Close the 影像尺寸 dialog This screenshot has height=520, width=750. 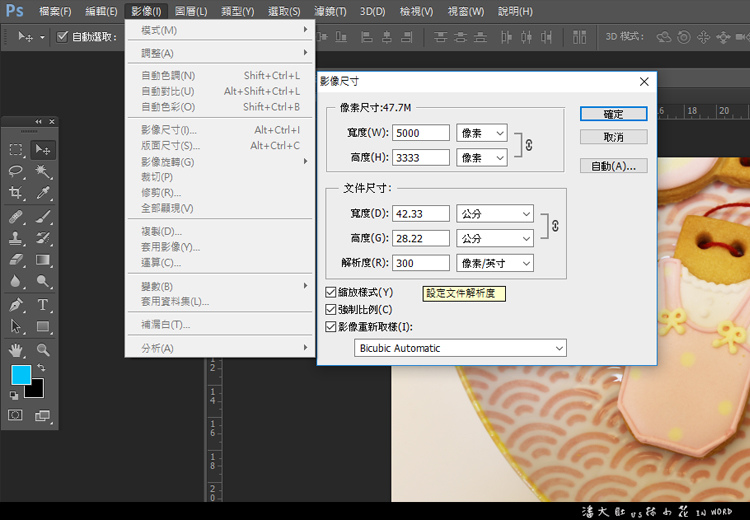(x=644, y=82)
